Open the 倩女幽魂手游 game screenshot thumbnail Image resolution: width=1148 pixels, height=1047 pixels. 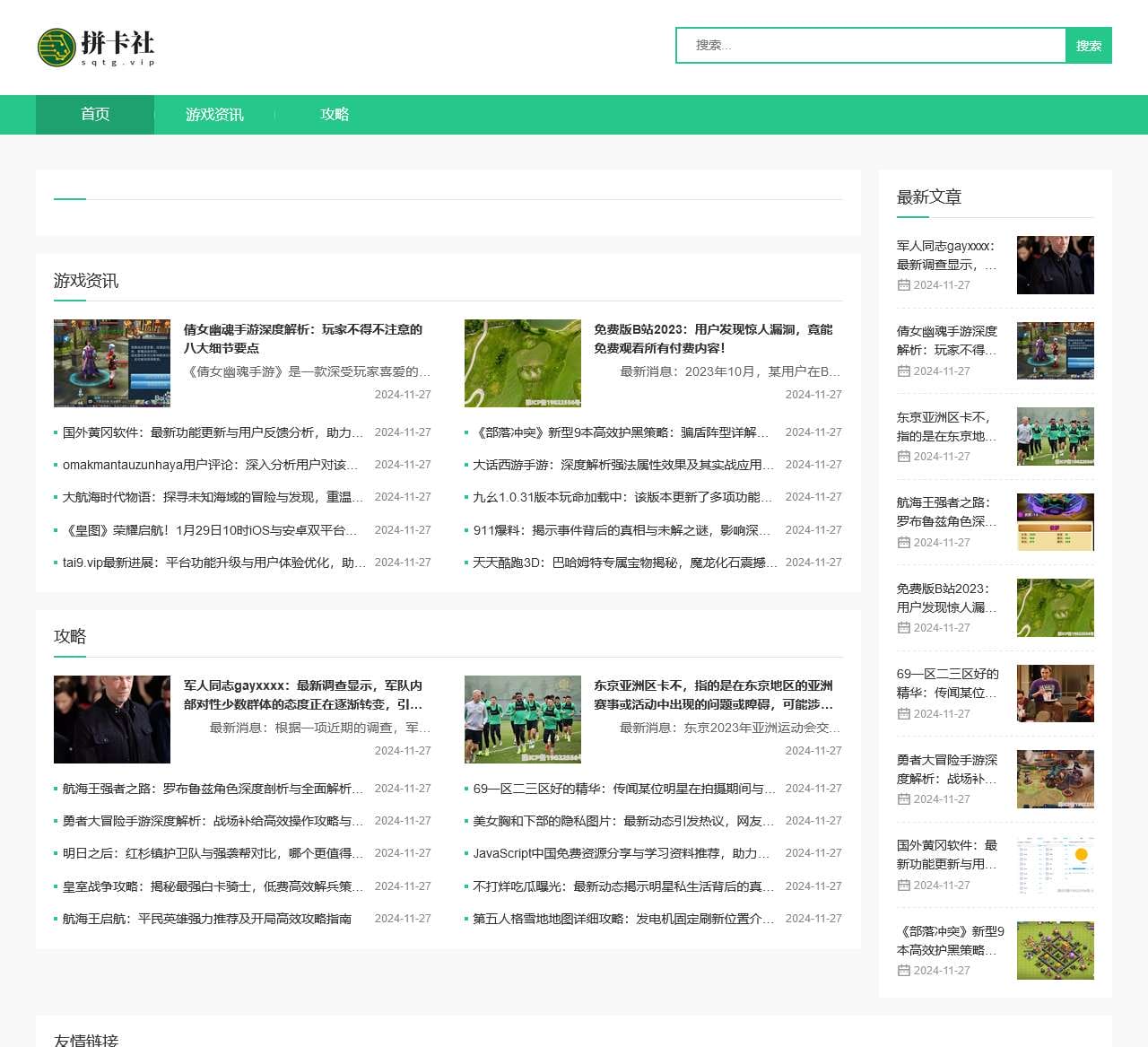click(112, 363)
